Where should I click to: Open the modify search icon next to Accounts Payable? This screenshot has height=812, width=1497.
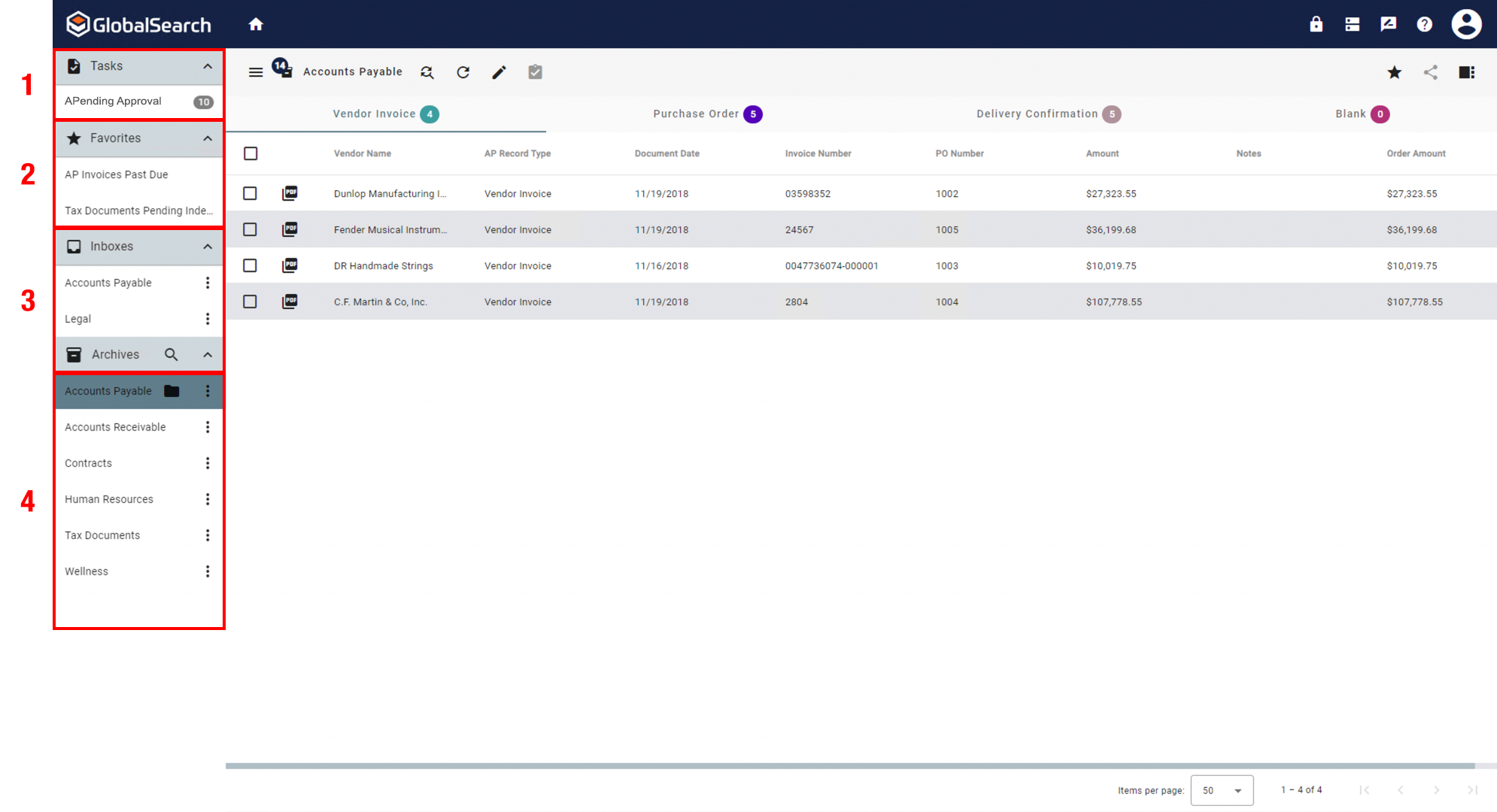(x=427, y=72)
